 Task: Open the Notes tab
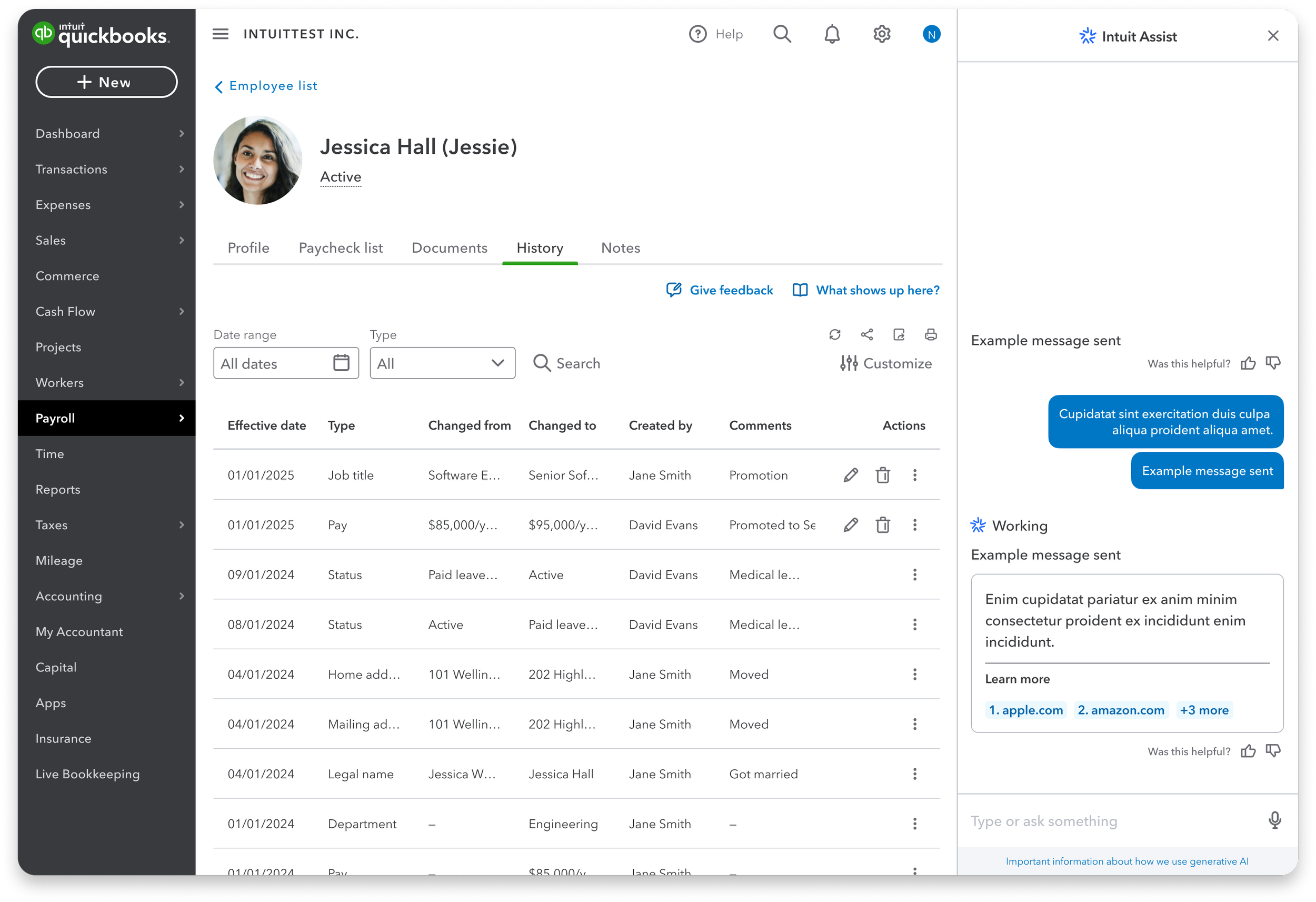620,247
